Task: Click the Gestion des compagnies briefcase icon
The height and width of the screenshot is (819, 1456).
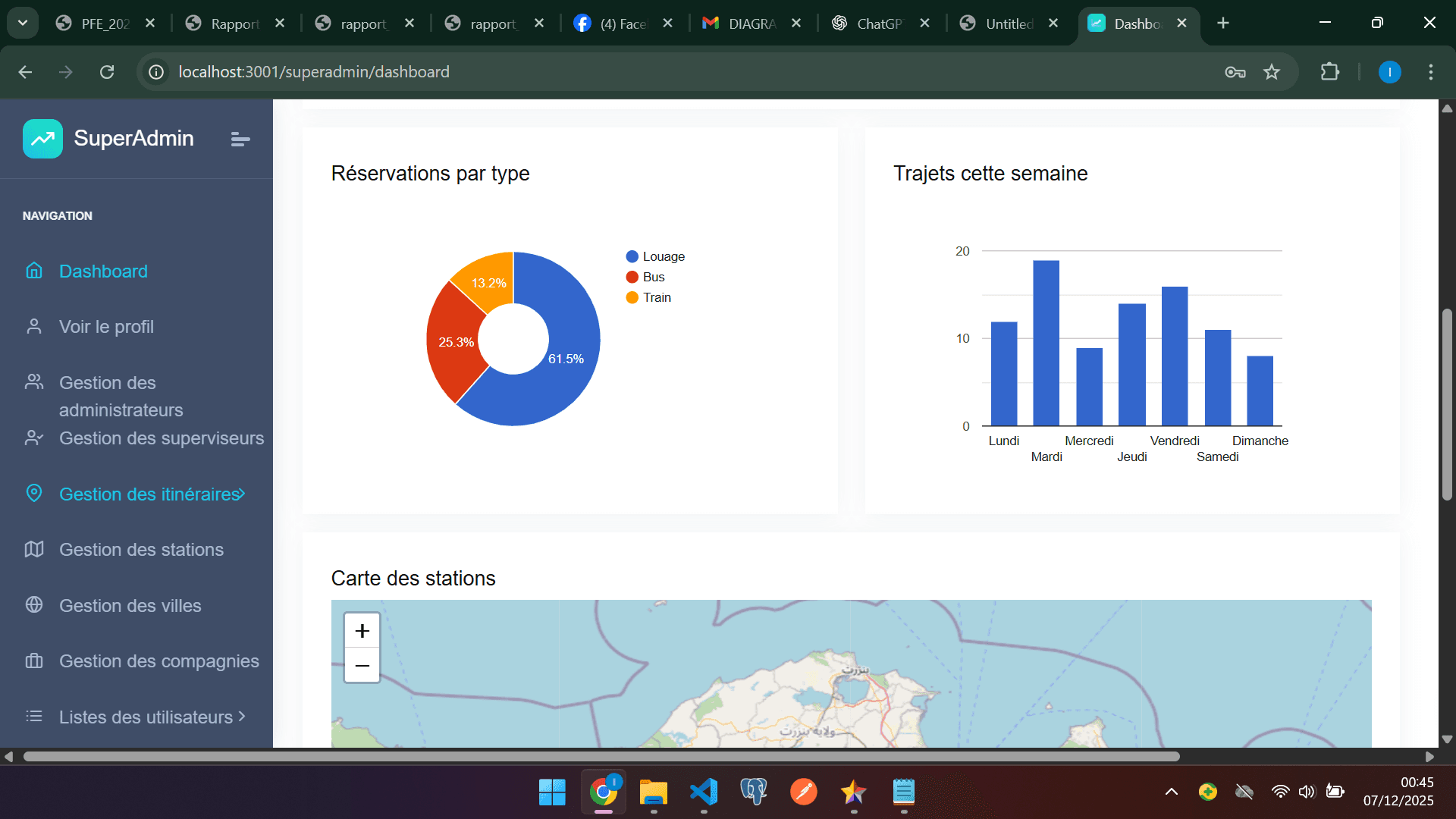Action: [34, 661]
